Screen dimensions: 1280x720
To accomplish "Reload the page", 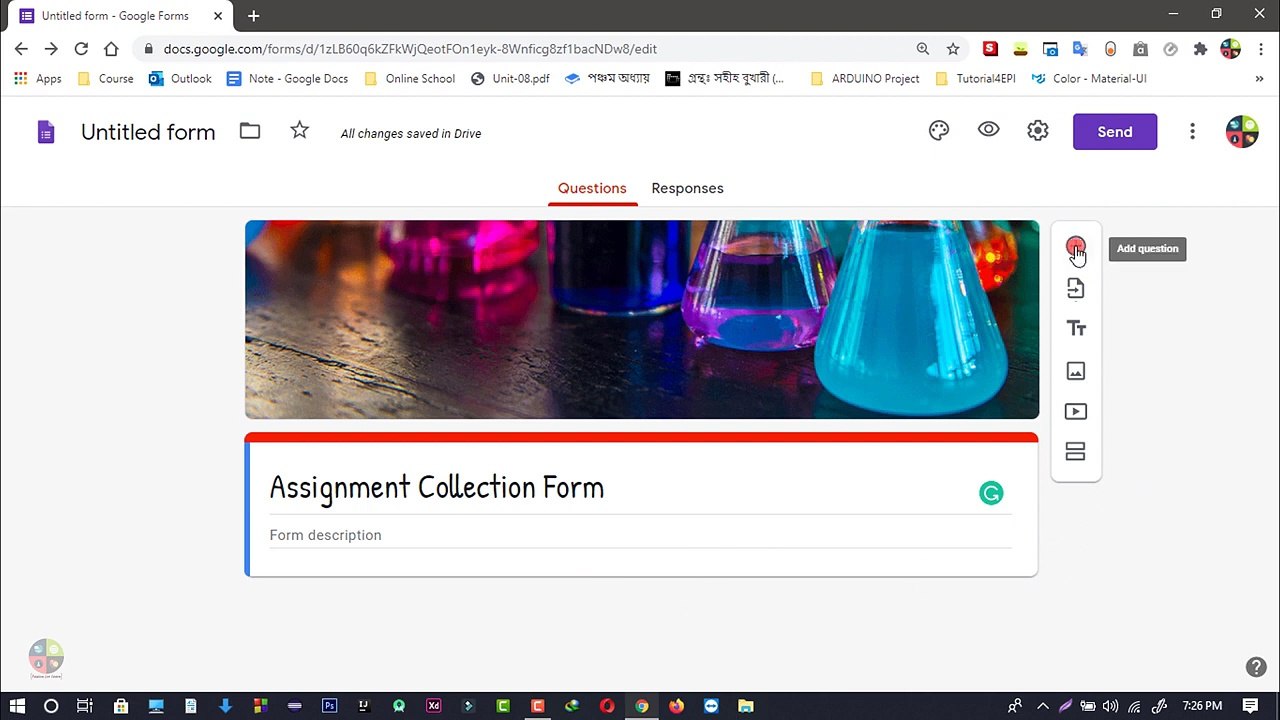I will (81, 48).
